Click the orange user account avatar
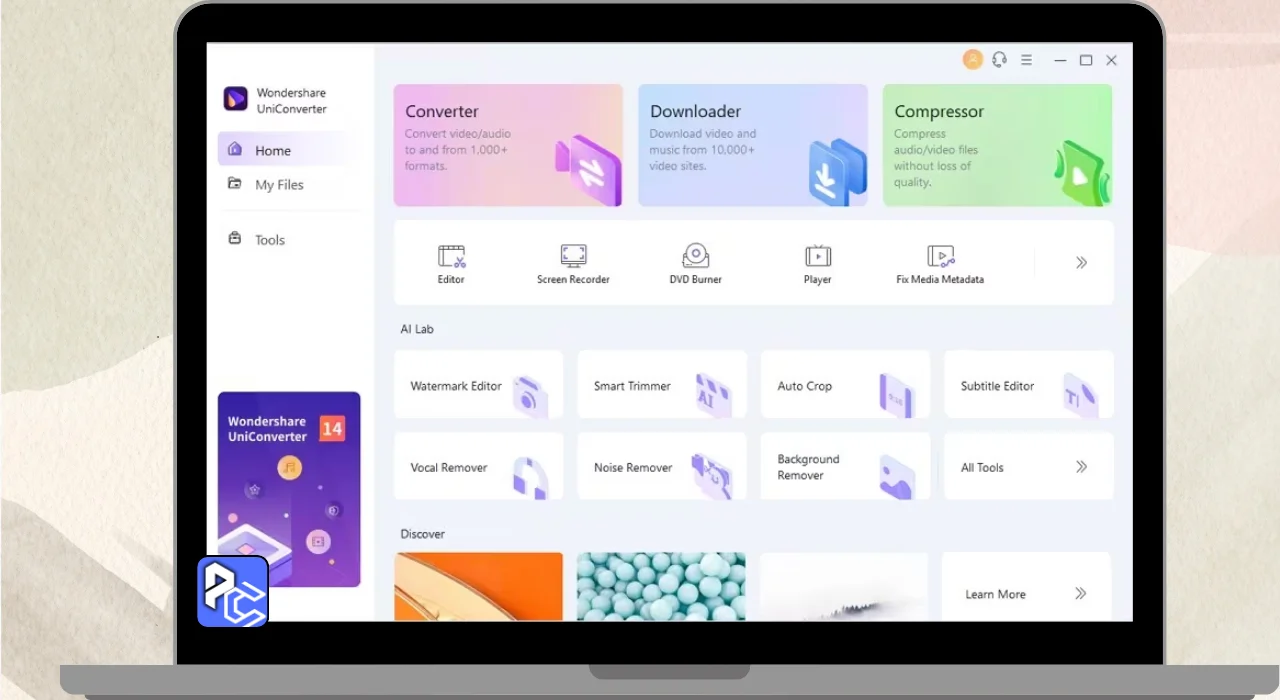Viewport: 1280px width, 700px height. (973, 60)
